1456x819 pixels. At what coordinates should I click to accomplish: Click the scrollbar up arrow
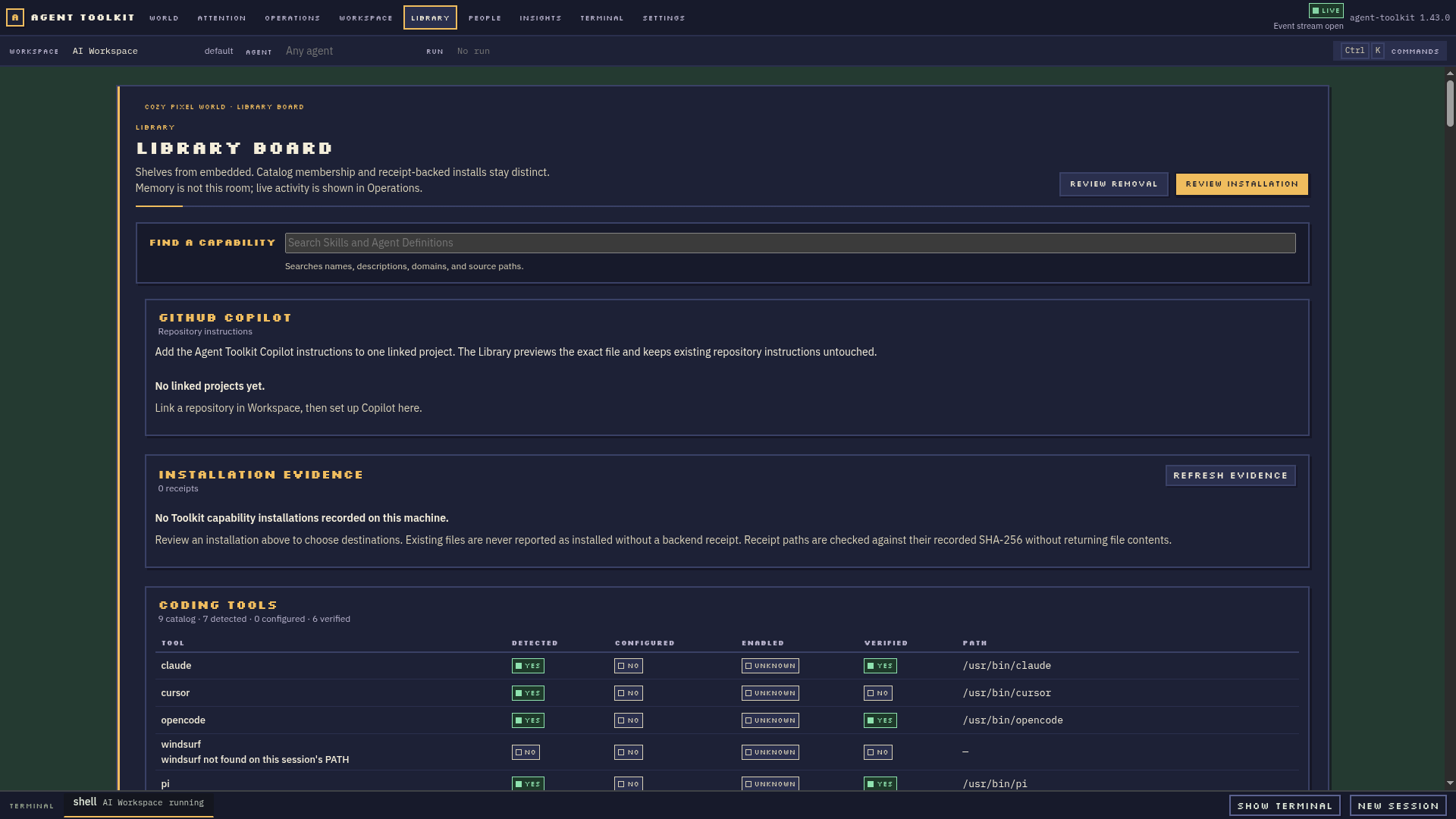coord(1450,74)
